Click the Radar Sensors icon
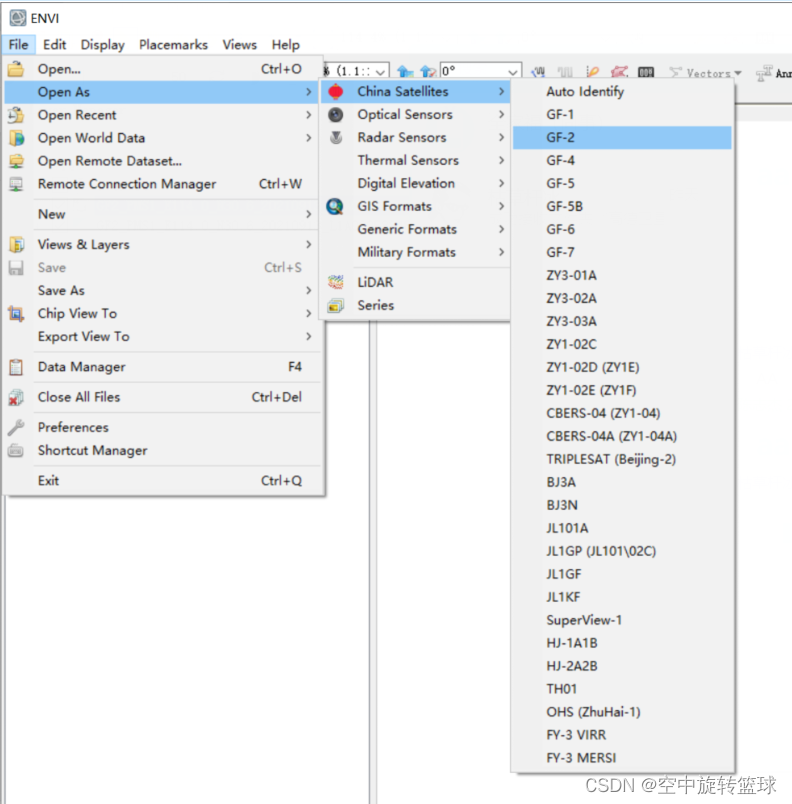Viewport: 792px width, 804px height. (336, 137)
